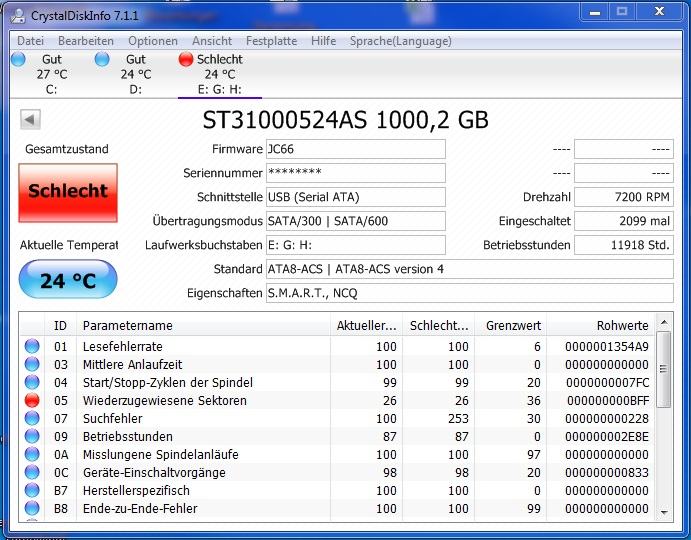Click the Standard field ATA8-ACS
This screenshot has height=540, width=691.
470,269
